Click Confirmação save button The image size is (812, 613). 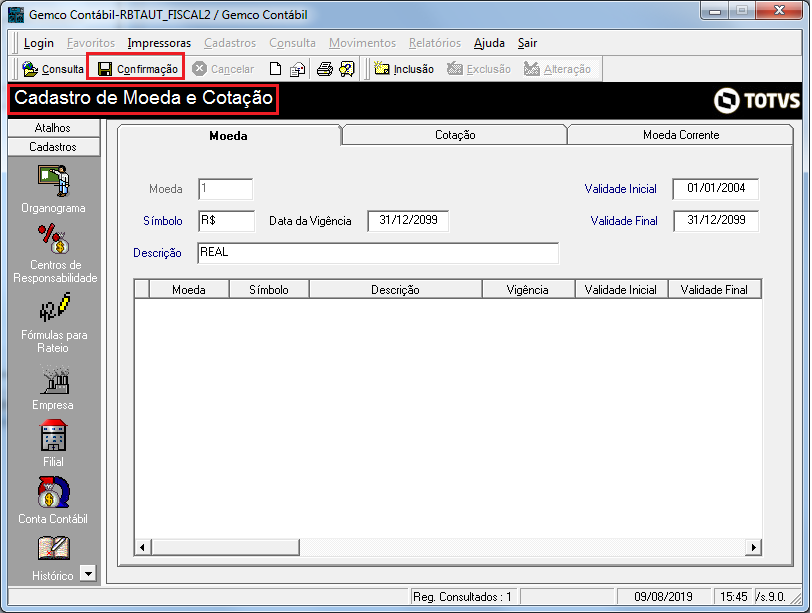click(x=137, y=69)
